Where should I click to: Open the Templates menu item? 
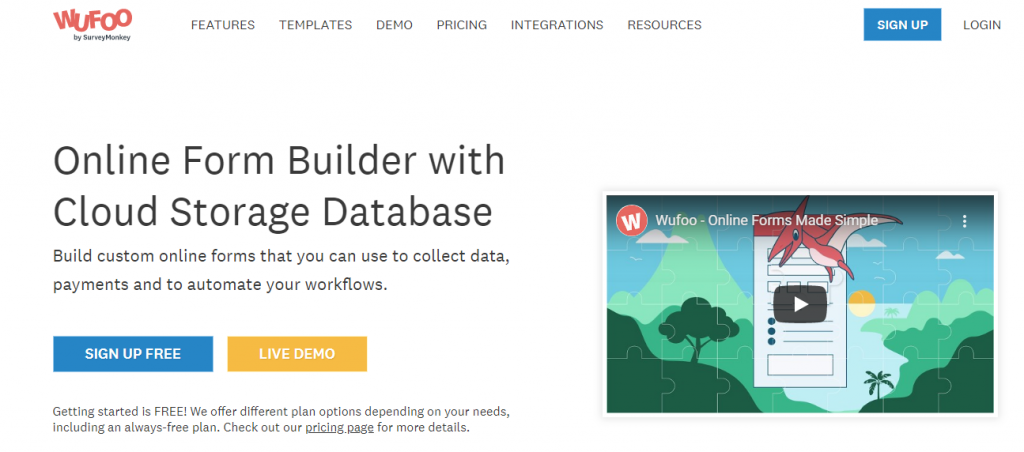coord(315,25)
